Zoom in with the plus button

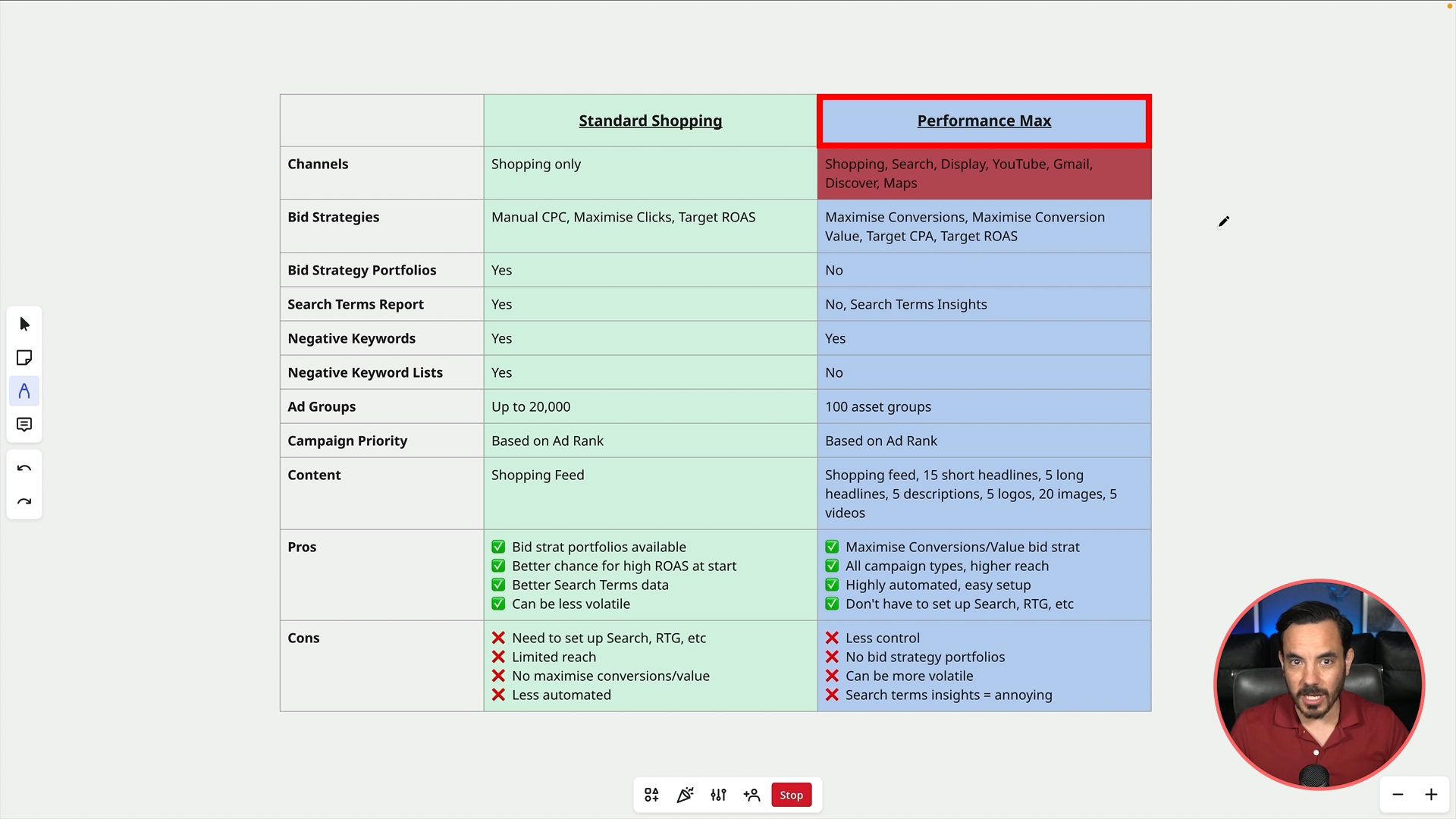pyautogui.click(x=1431, y=795)
